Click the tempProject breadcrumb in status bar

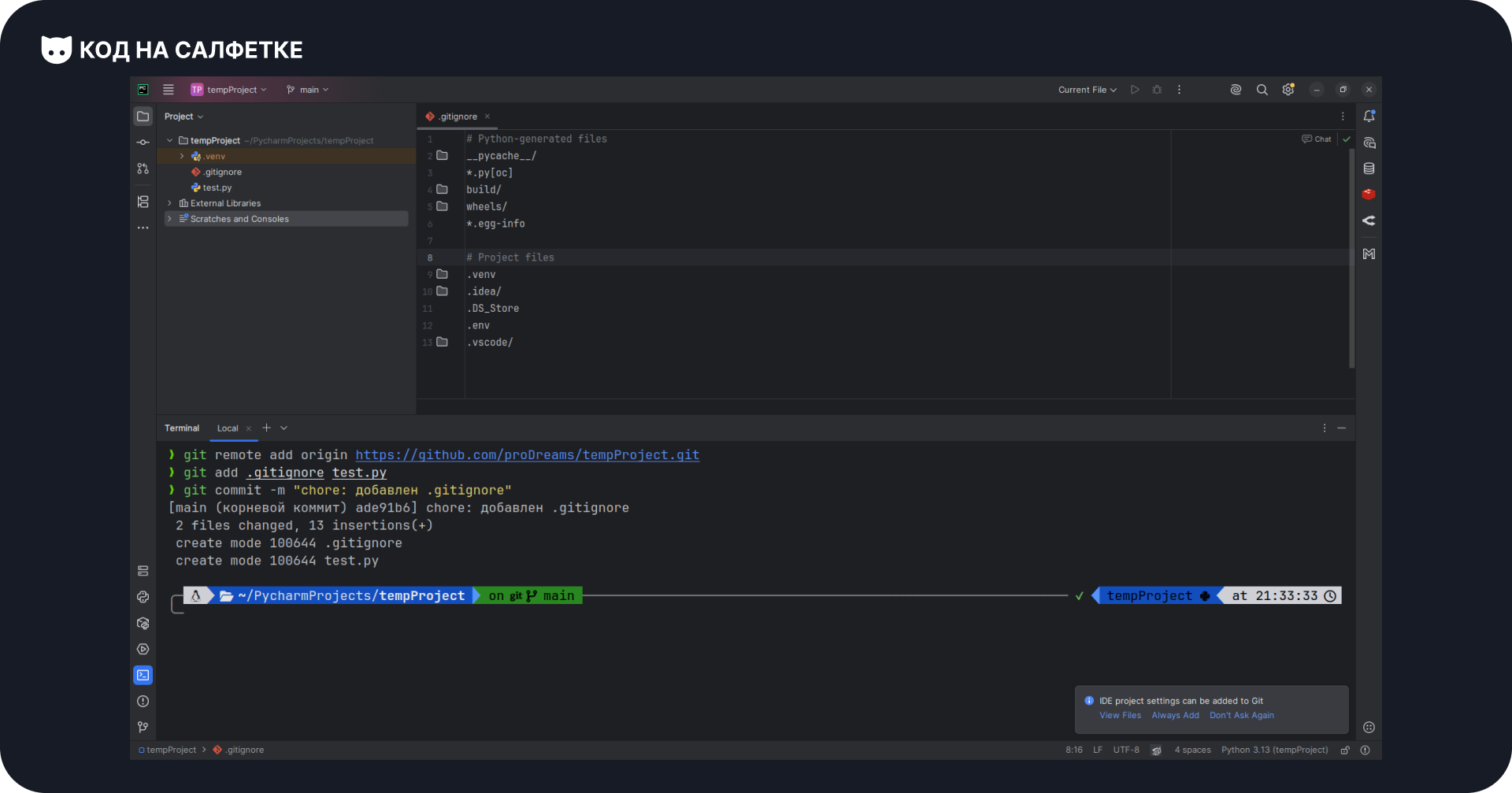[x=168, y=750]
